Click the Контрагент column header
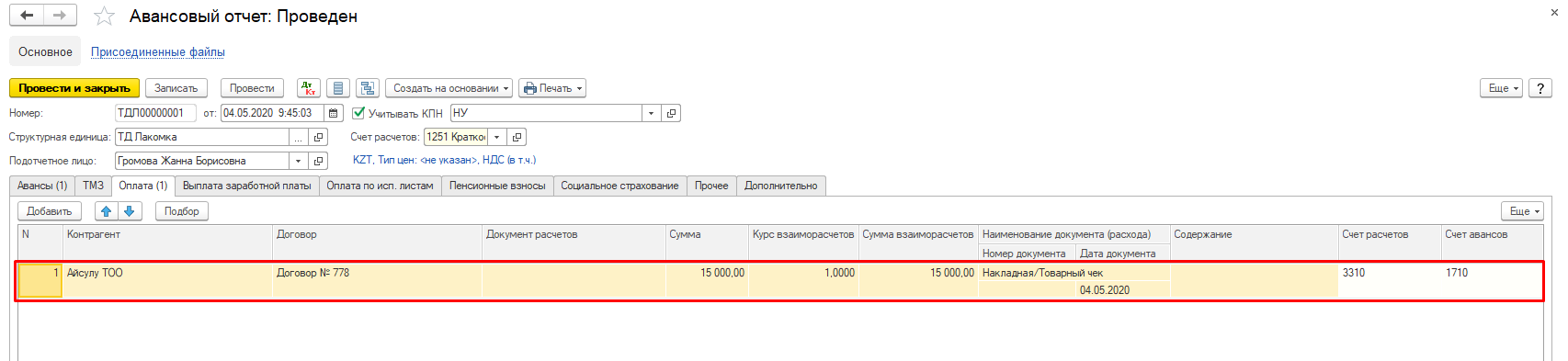Image resolution: width=1568 pixels, height=361 pixels. click(167, 243)
